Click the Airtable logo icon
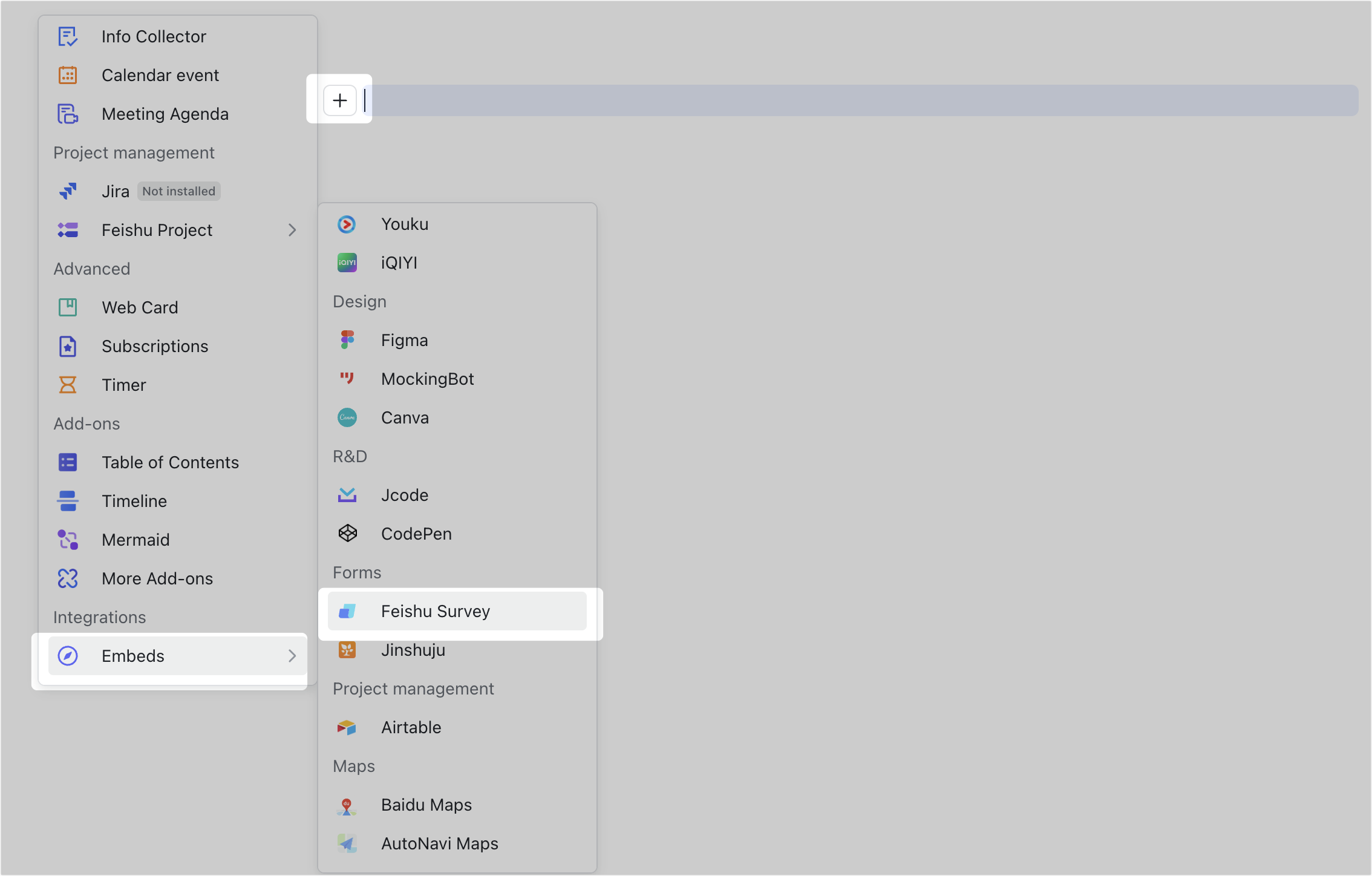The image size is (1372, 876). point(347,727)
